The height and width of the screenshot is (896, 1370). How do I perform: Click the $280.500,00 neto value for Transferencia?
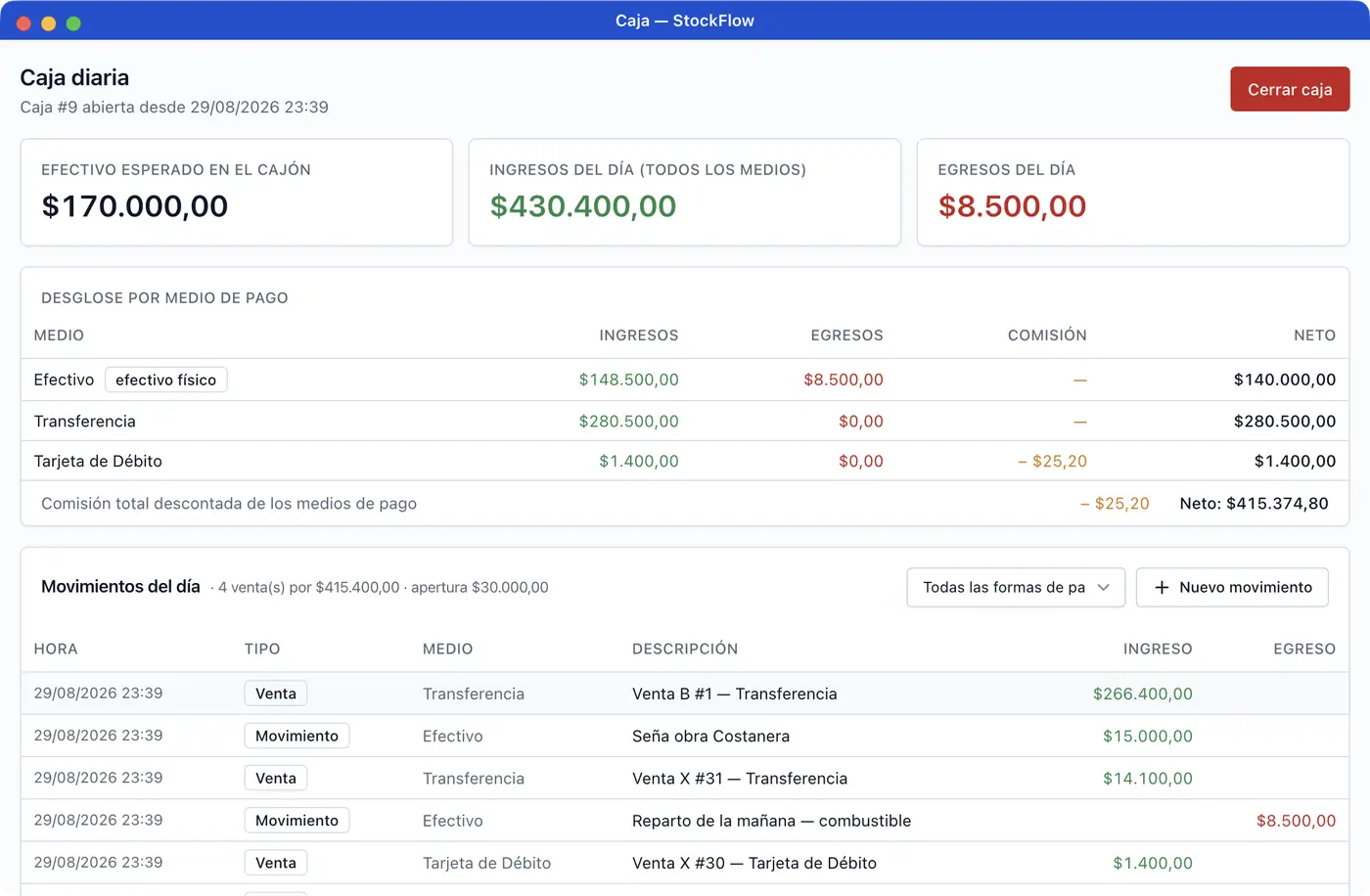1285,421
